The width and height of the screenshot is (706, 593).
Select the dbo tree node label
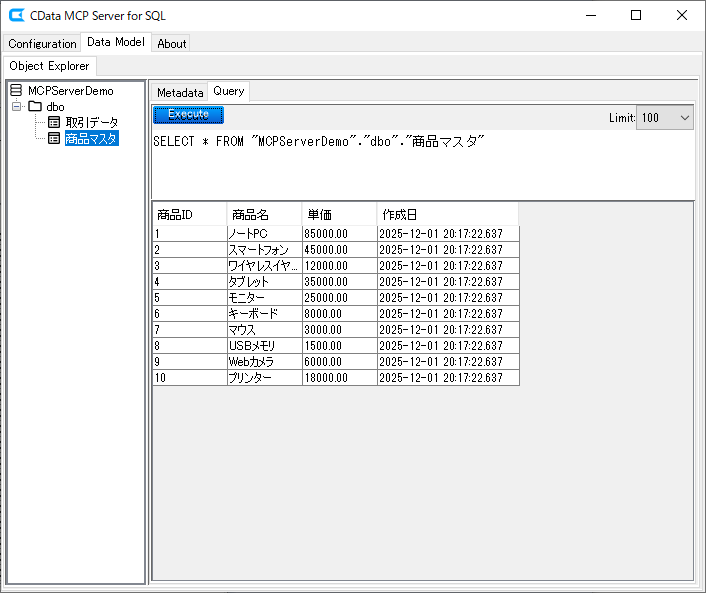55,107
